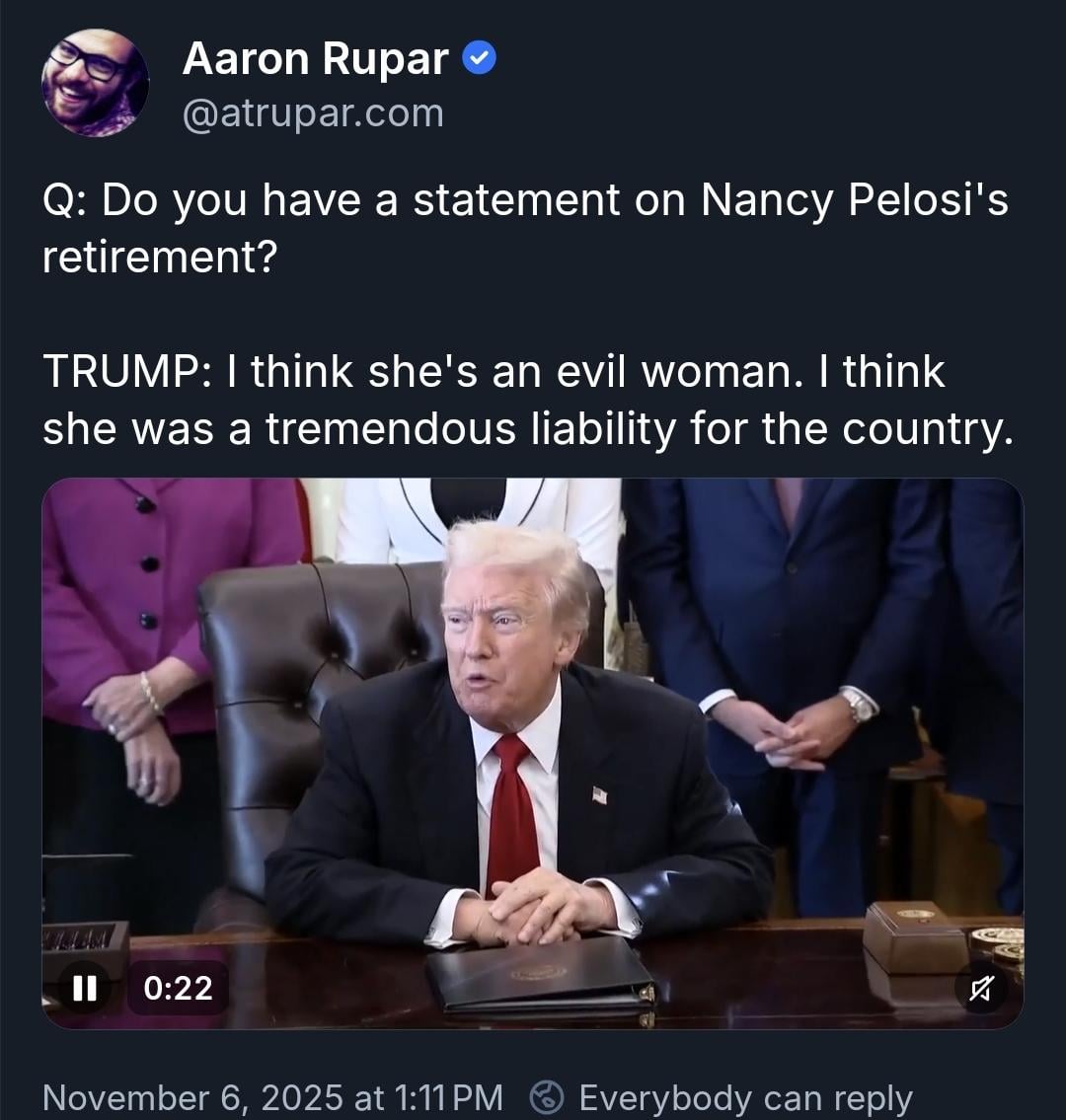
Task: Click the black folder on the video's desk
Action: [540, 976]
